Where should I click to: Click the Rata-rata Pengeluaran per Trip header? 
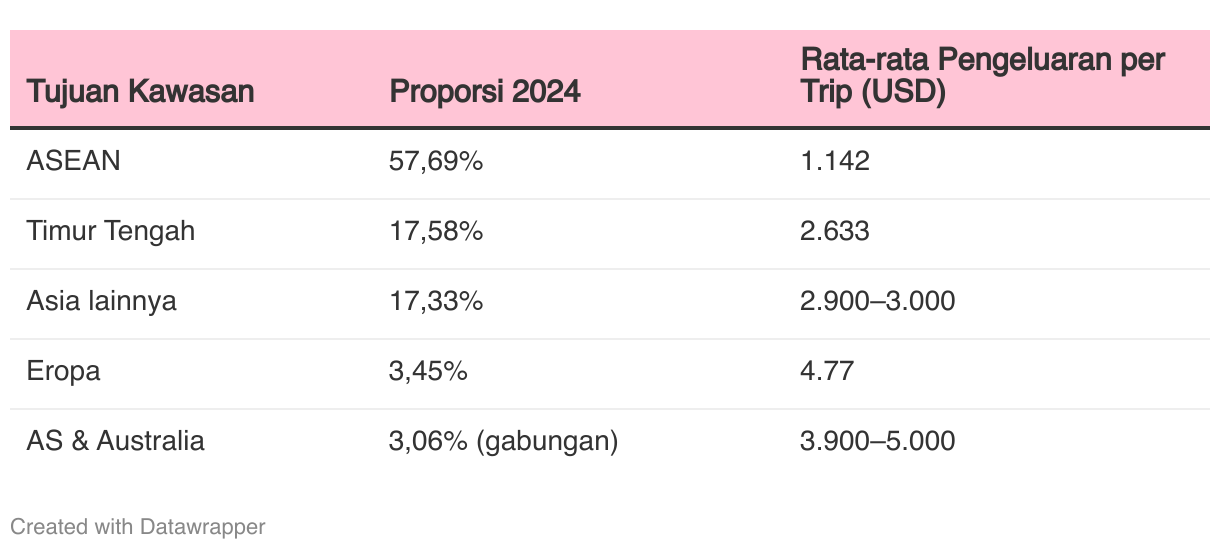pos(982,76)
